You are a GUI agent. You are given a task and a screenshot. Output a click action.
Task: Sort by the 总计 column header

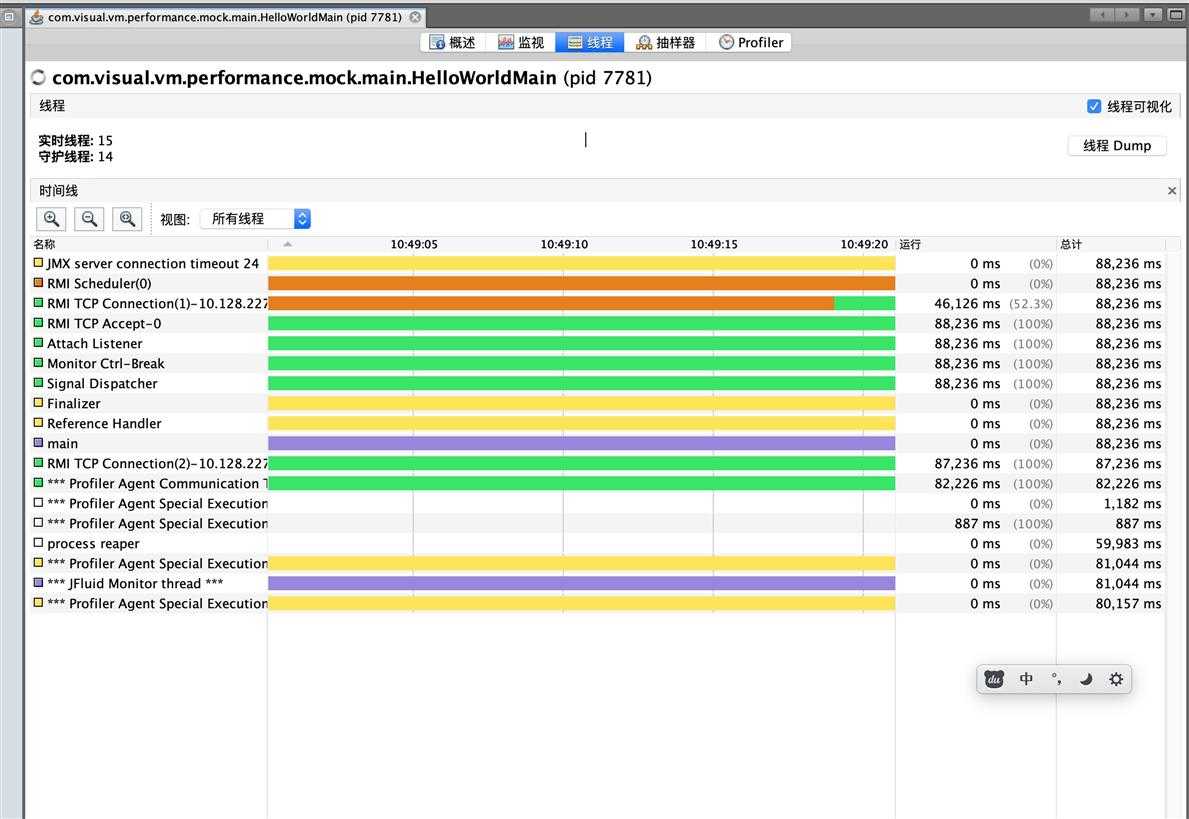click(1111, 244)
